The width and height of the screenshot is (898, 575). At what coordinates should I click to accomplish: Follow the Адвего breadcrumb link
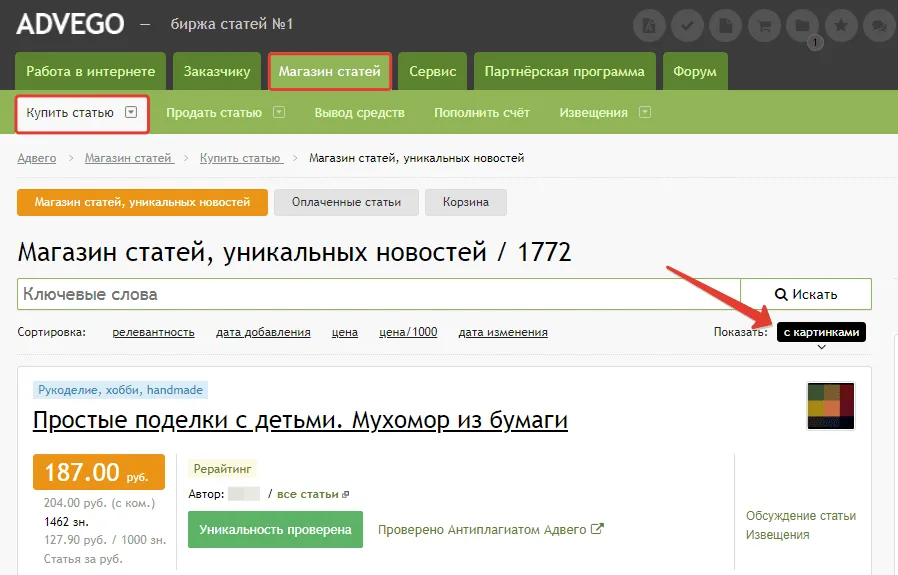(x=37, y=158)
